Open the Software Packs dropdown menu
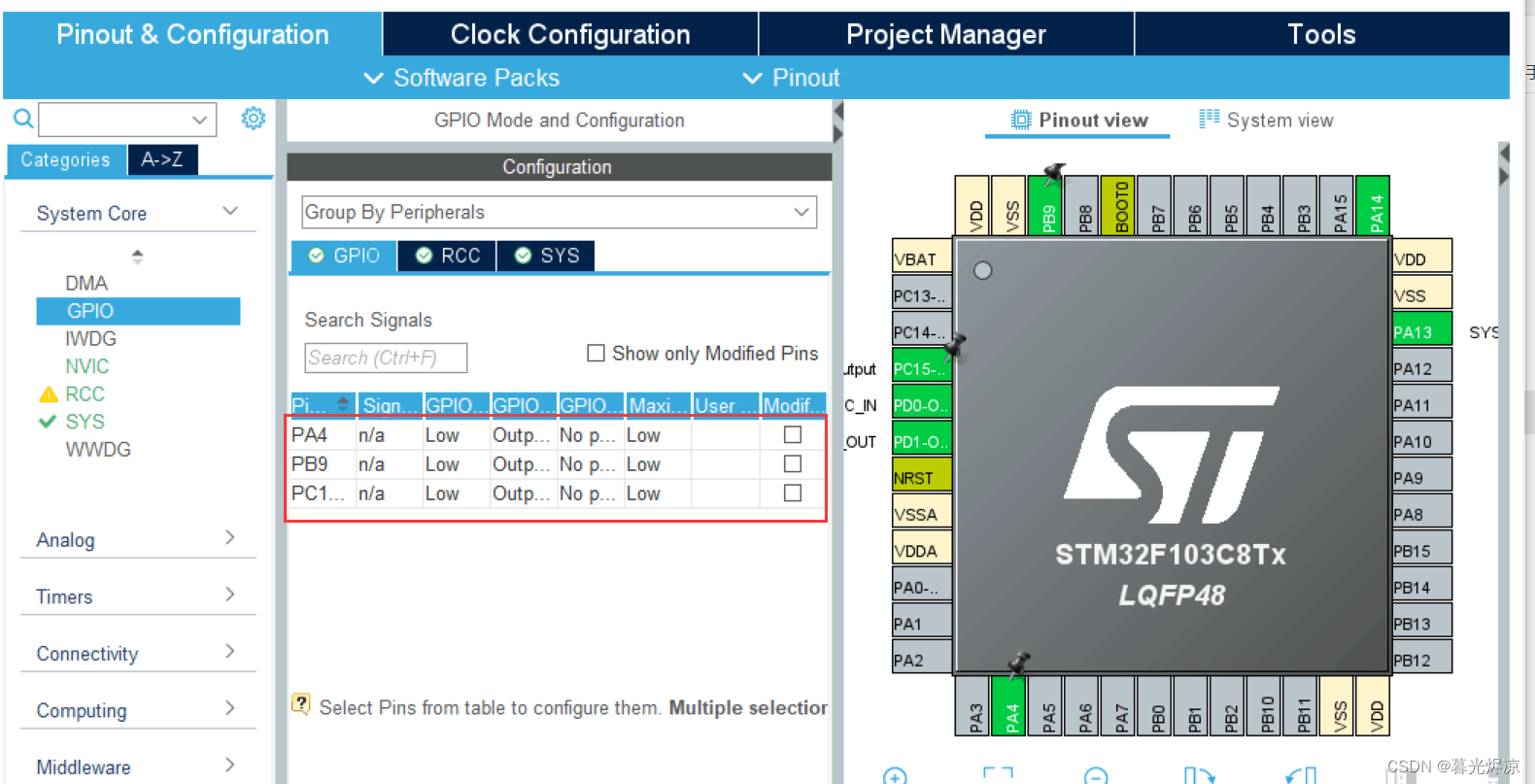The image size is (1535, 784). tap(461, 78)
